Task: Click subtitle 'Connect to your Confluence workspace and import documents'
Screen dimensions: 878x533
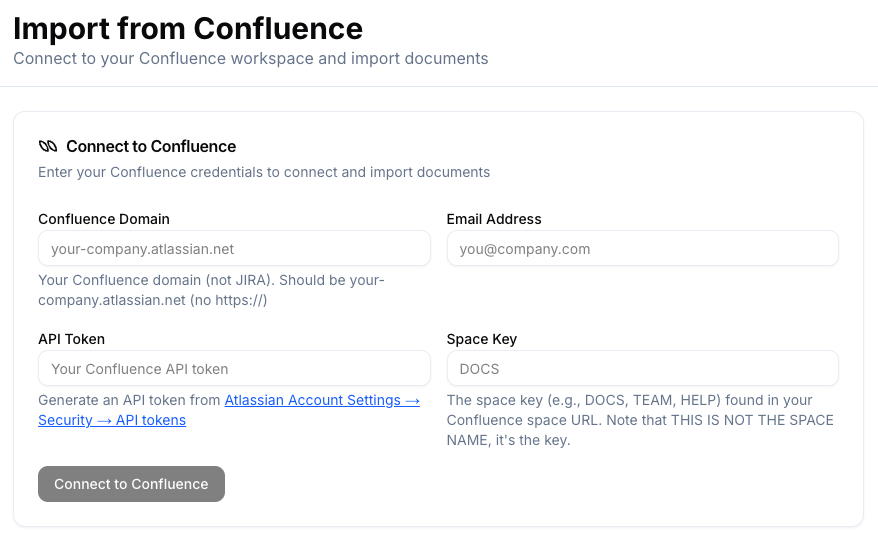Action: [250, 58]
